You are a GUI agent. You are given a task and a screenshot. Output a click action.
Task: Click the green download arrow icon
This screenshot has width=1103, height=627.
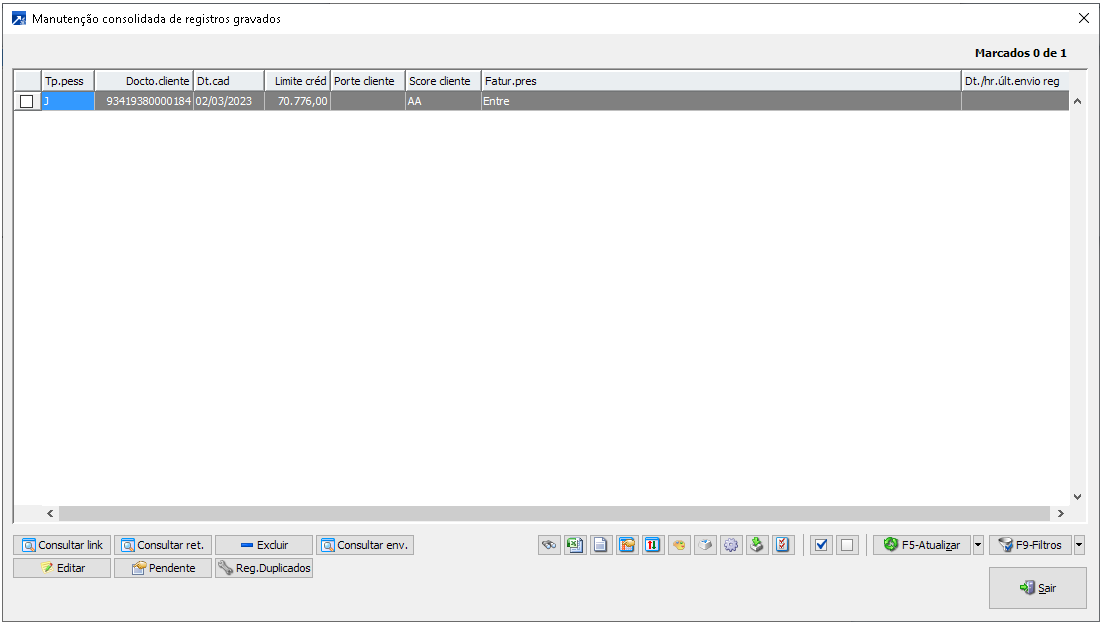tap(758, 545)
